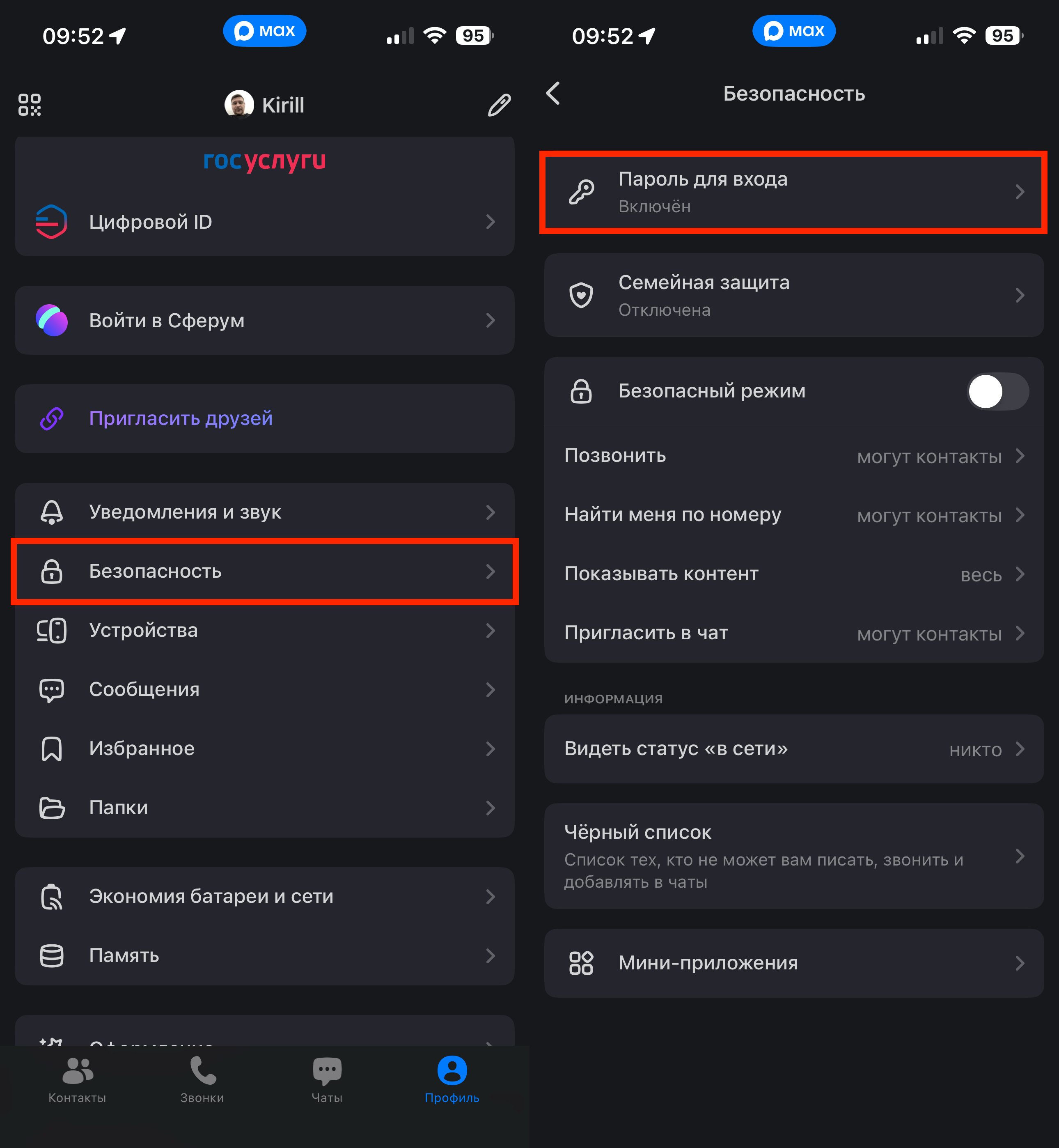1059x1148 pixels.
Task: Tap the bell notifications icon
Action: pos(52,512)
